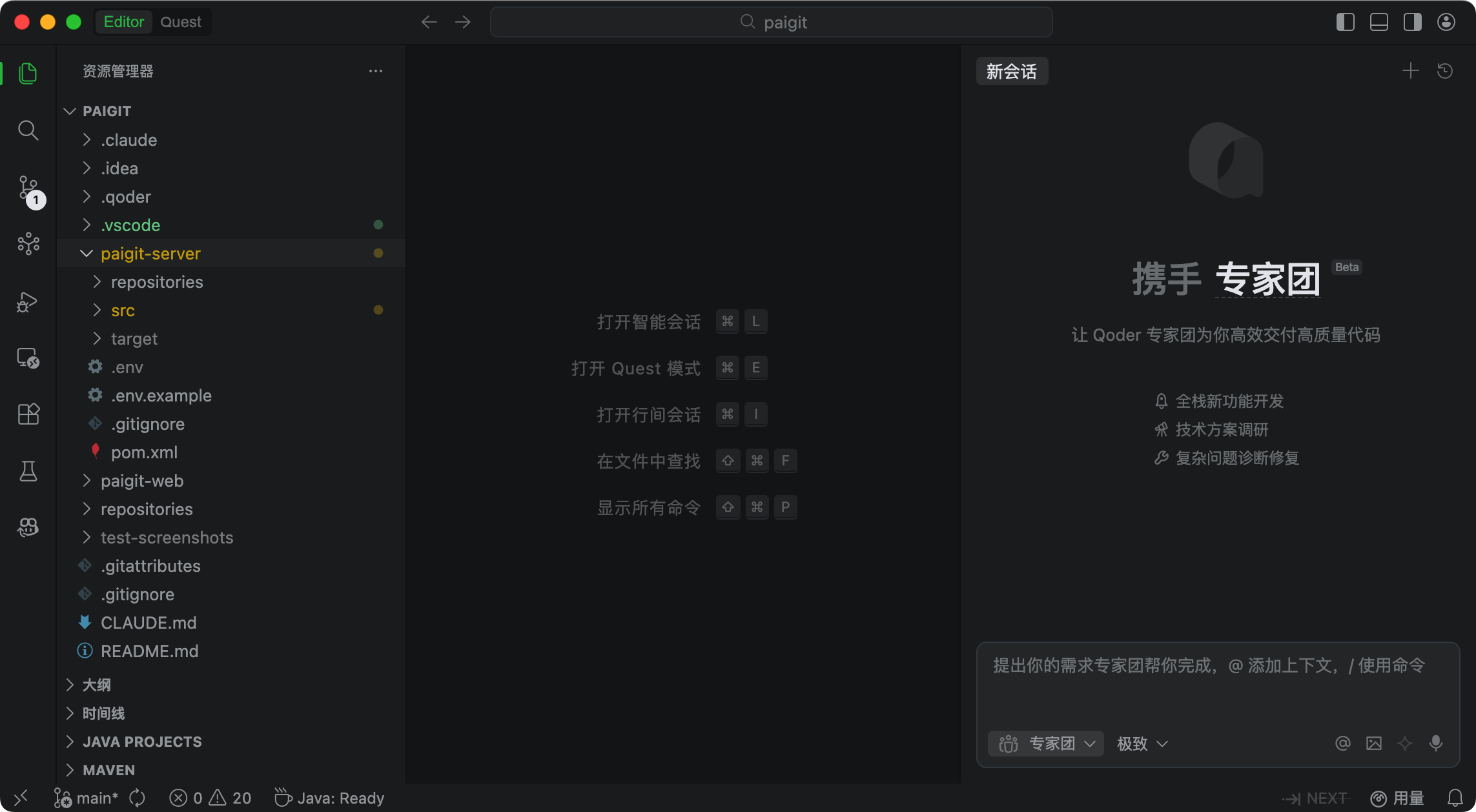This screenshot has width=1476, height=812.
Task: Toggle the primary left sidebar layout
Action: click(x=1346, y=23)
